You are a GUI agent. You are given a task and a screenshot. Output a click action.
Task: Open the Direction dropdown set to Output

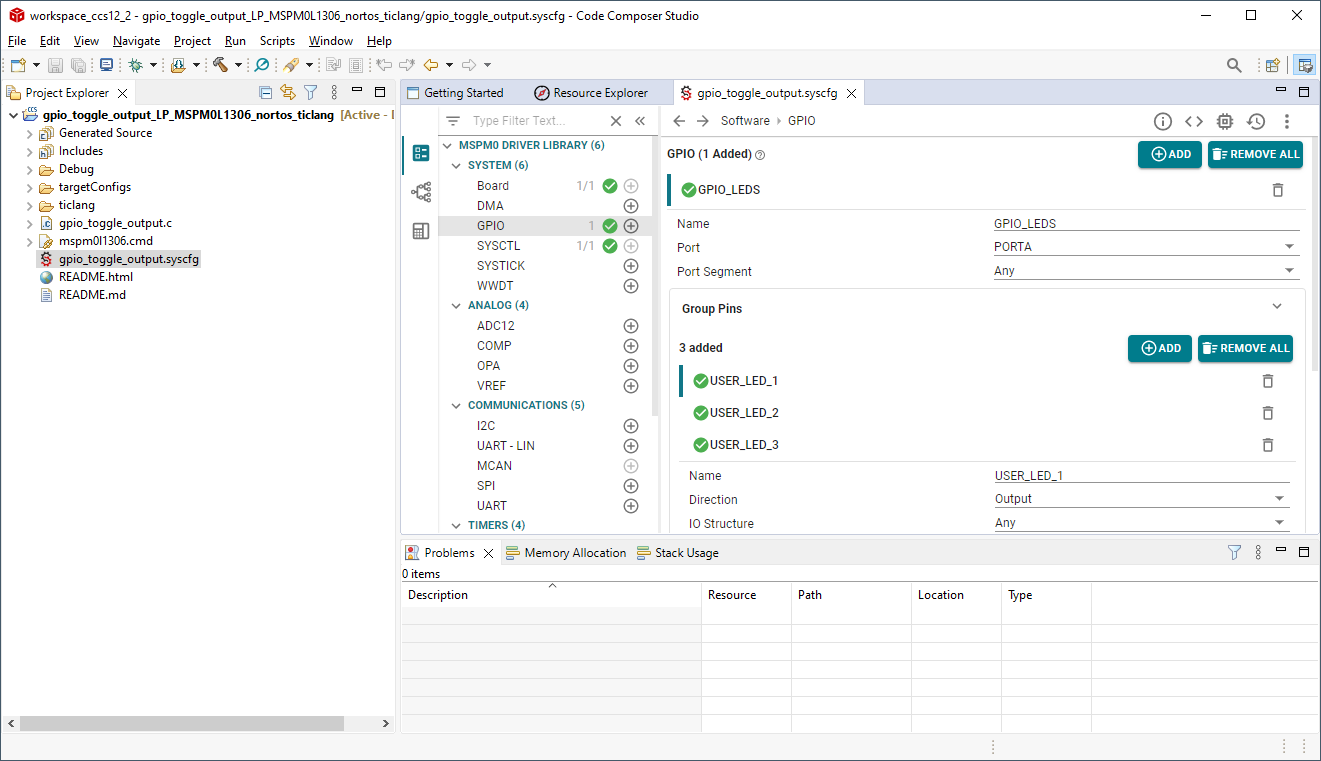point(1140,499)
